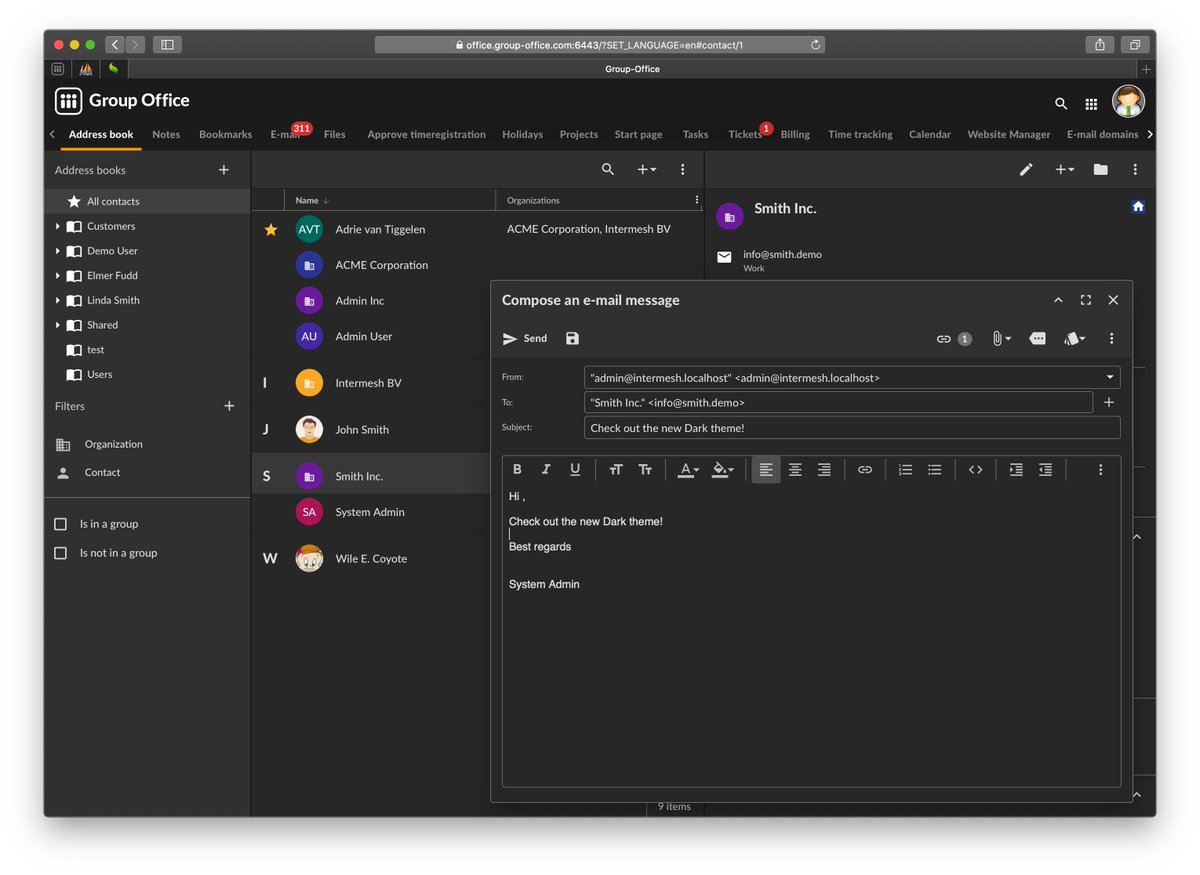The width and height of the screenshot is (1200, 875).
Task: Open column options in contact list header
Action: pos(697,200)
